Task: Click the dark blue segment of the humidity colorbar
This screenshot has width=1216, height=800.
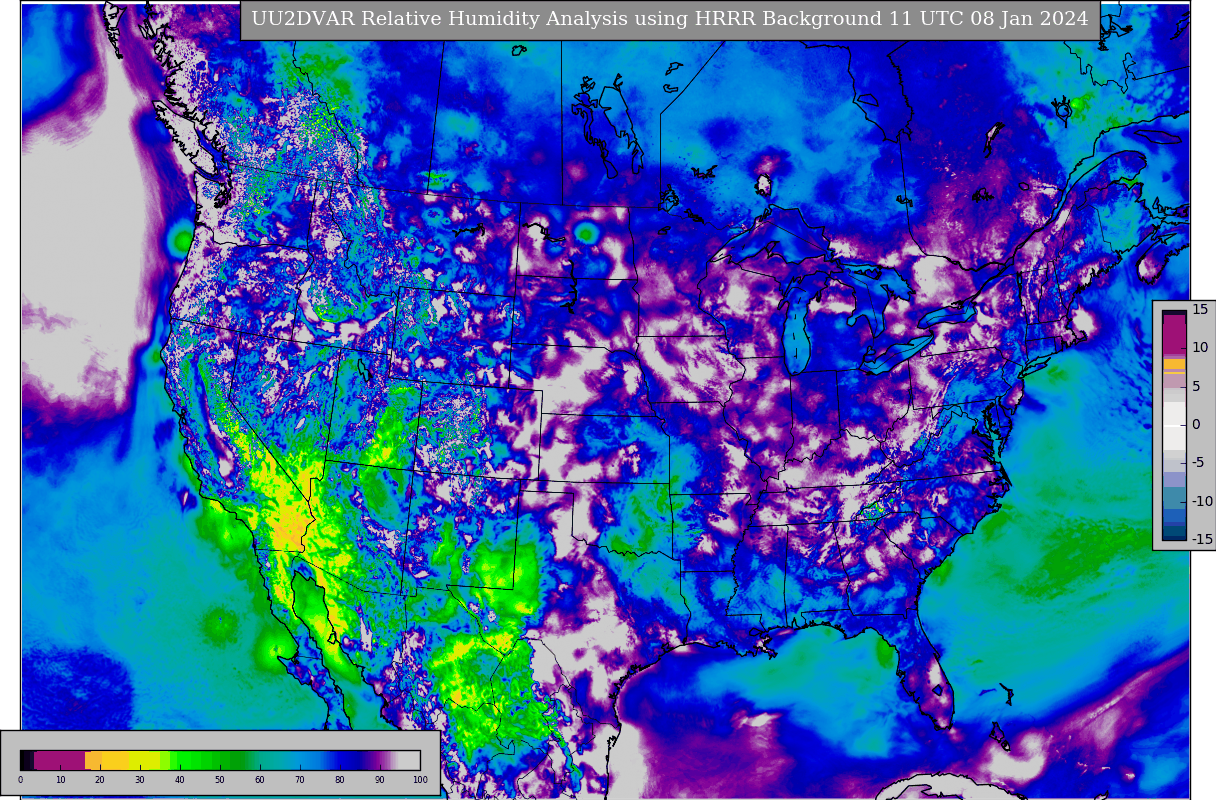Action: pos(349,760)
